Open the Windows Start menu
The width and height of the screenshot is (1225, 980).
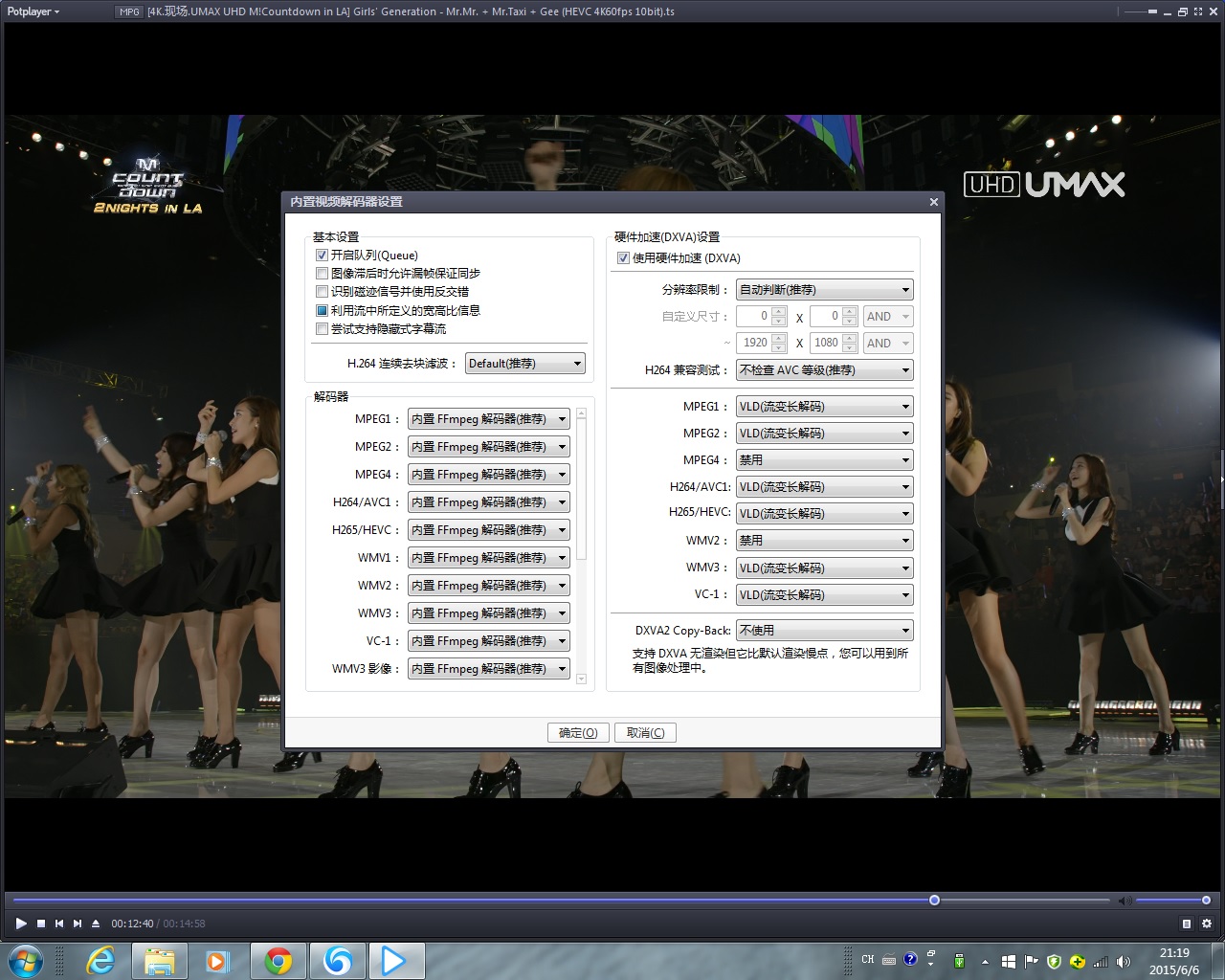tap(26, 961)
